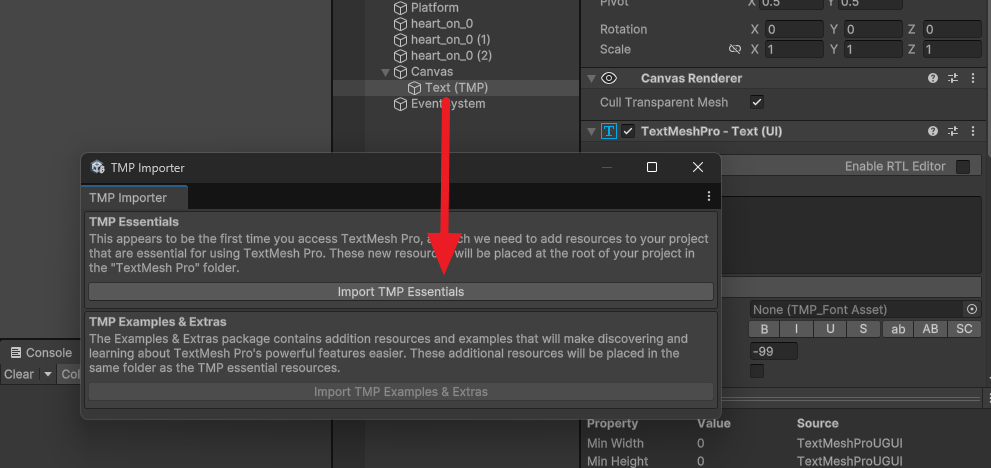Toggle Underline font style U
The height and width of the screenshot is (468, 991).
coord(830,329)
